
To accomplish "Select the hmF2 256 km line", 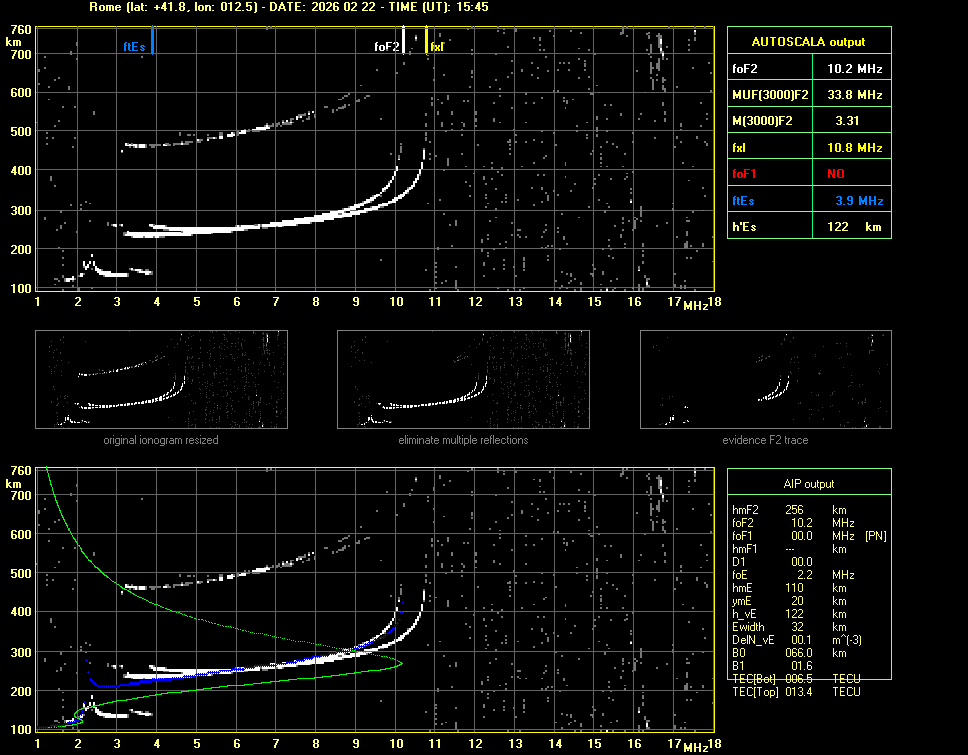I will 795,511.
